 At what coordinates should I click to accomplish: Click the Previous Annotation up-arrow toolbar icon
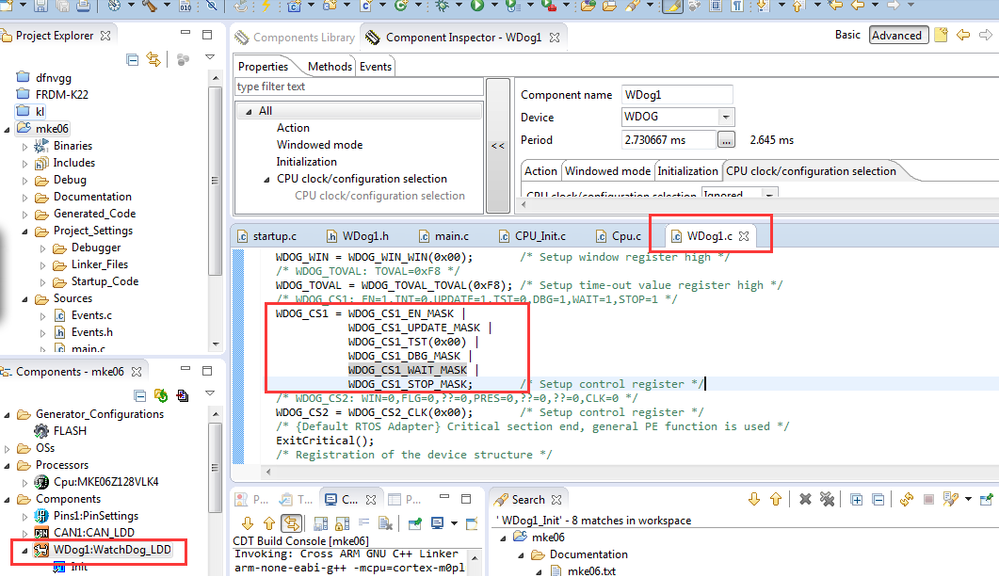click(x=797, y=6)
